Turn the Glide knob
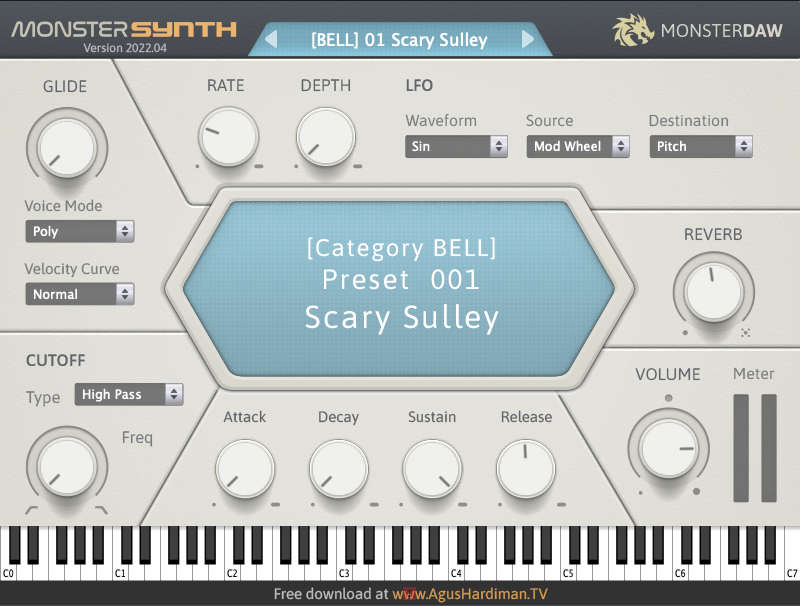 [67, 147]
